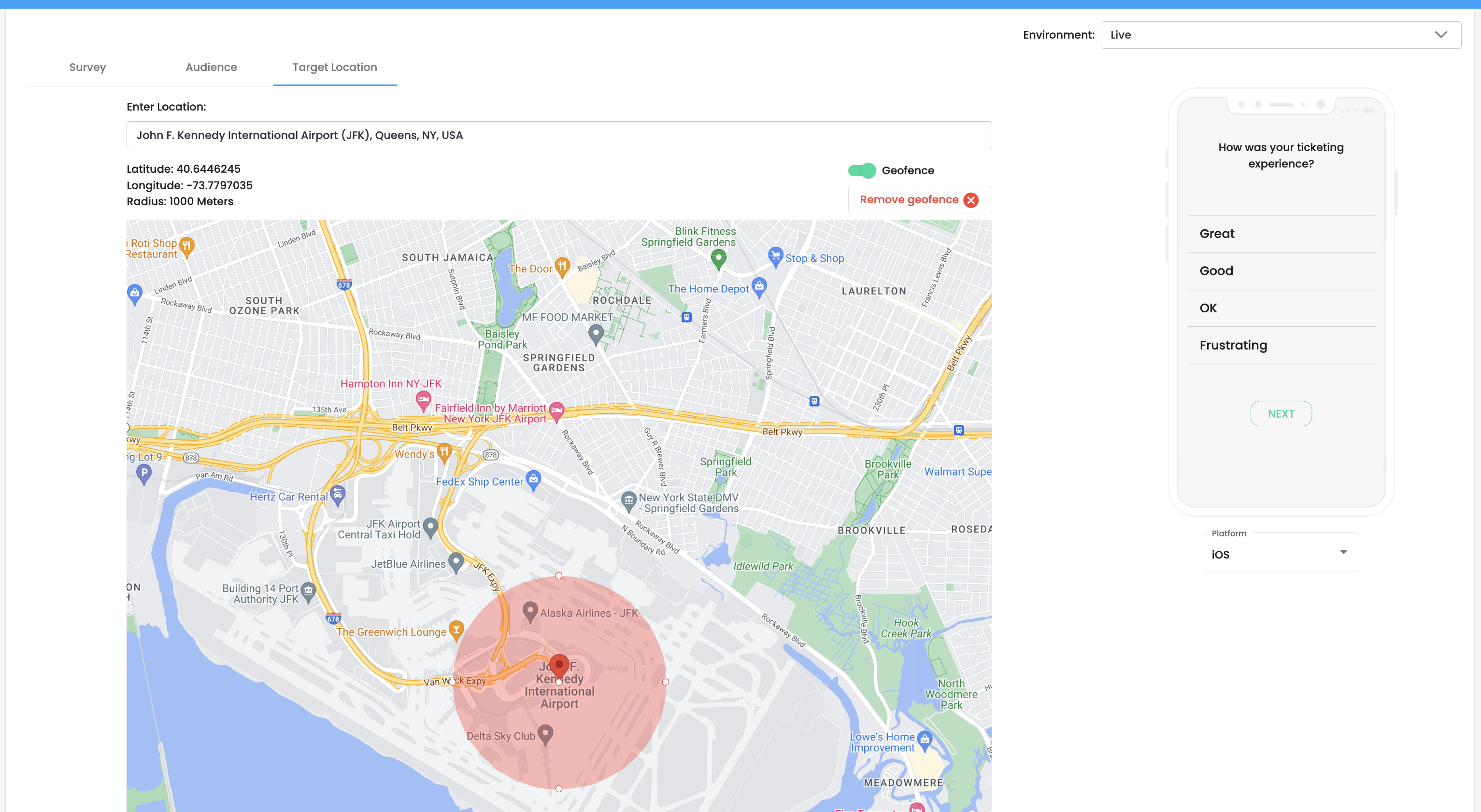Click the Delta Sky Club marker
The width and height of the screenshot is (1481, 812).
(545, 733)
